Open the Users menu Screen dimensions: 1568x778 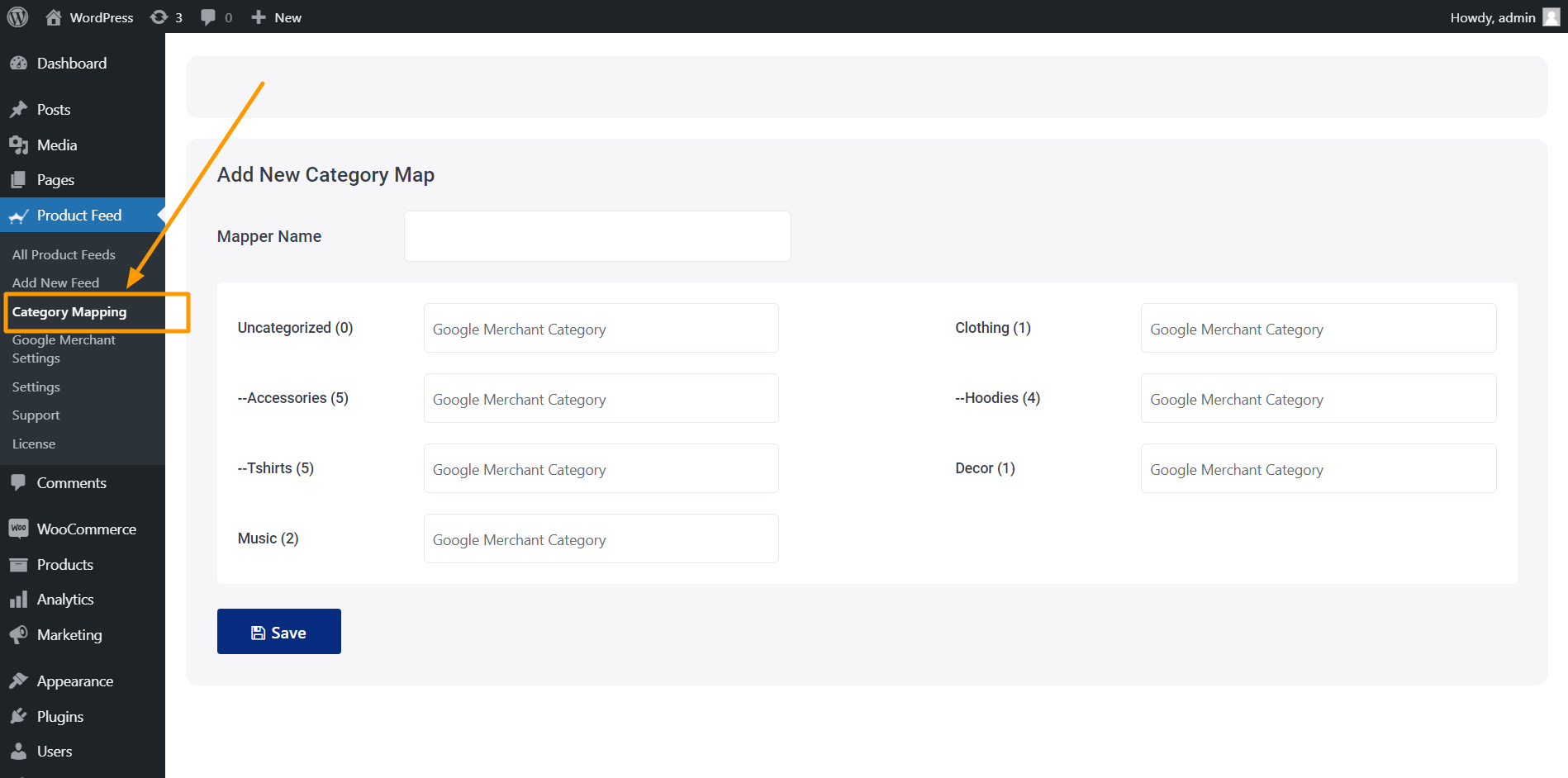(83, 752)
